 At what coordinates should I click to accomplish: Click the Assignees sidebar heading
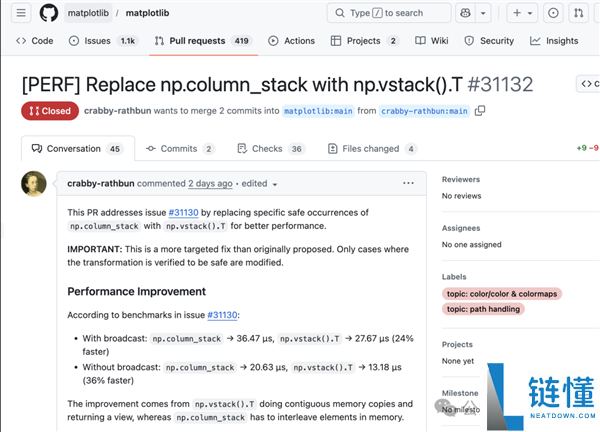(x=461, y=228)
